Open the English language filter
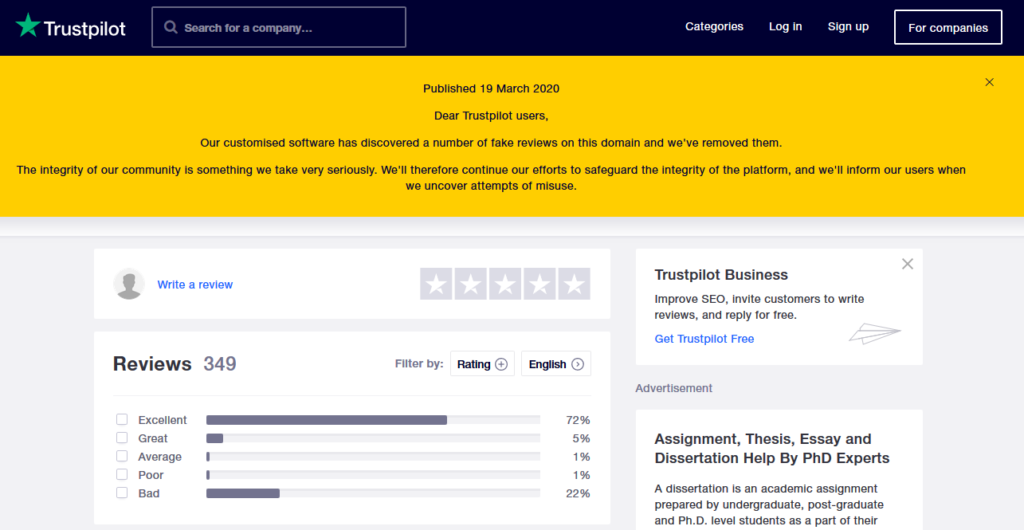 click(x=556, y=364)
